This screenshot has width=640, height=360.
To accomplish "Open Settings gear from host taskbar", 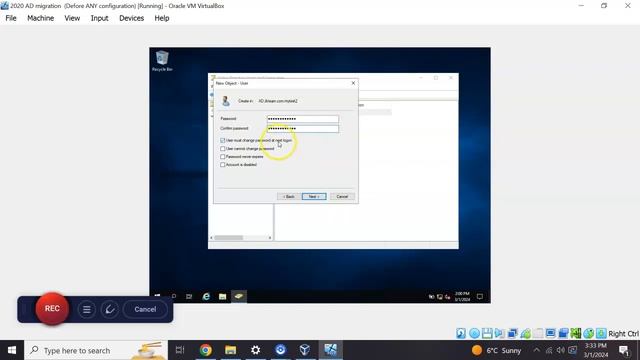I will 256,350.
